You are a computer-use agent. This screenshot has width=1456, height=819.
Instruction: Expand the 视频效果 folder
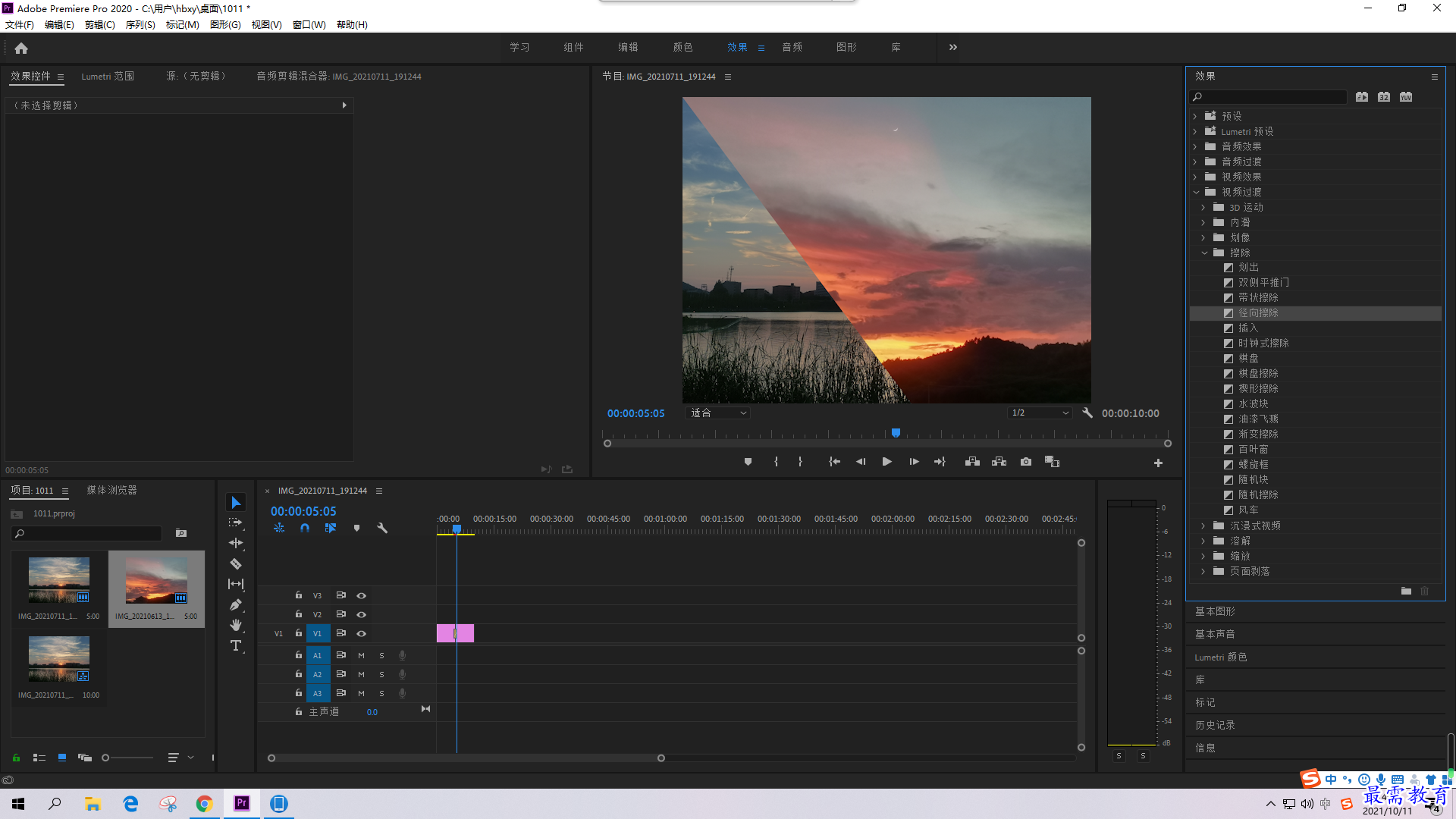pos(1195,177)
